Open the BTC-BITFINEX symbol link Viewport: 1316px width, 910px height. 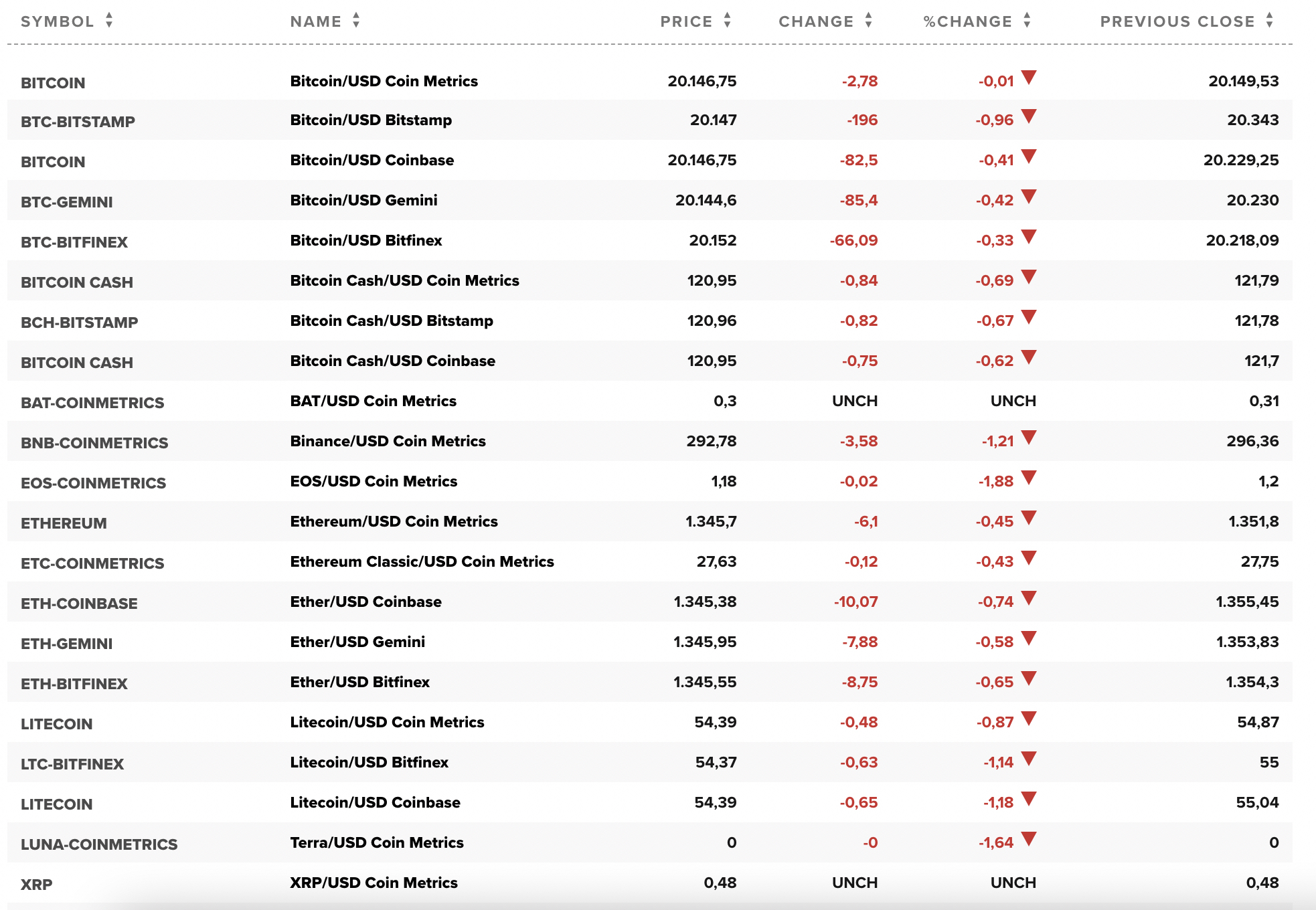(74, 242)
